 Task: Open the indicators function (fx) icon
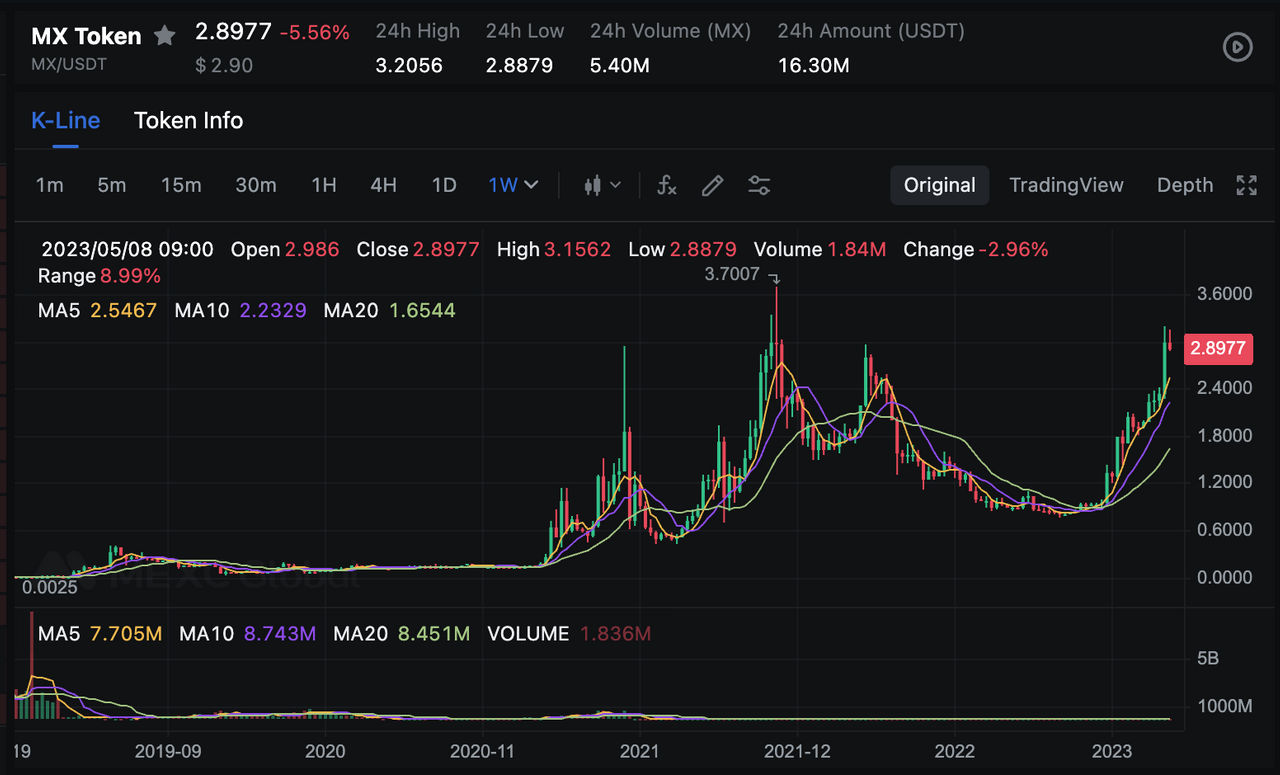point(667,185)
